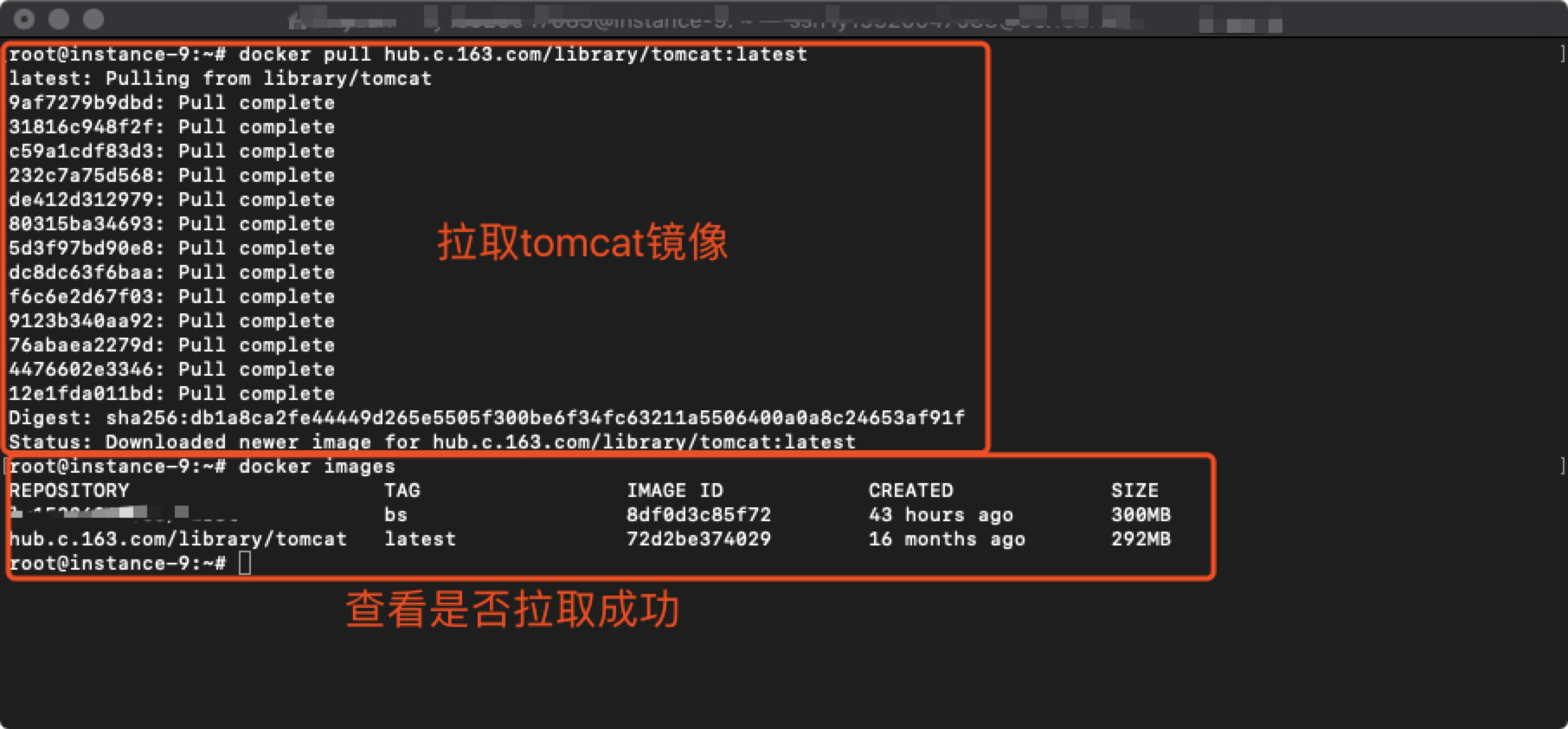This screenshot has width=1568, height=729.
Task: Click the TAG column header
Action: point(402,491)
